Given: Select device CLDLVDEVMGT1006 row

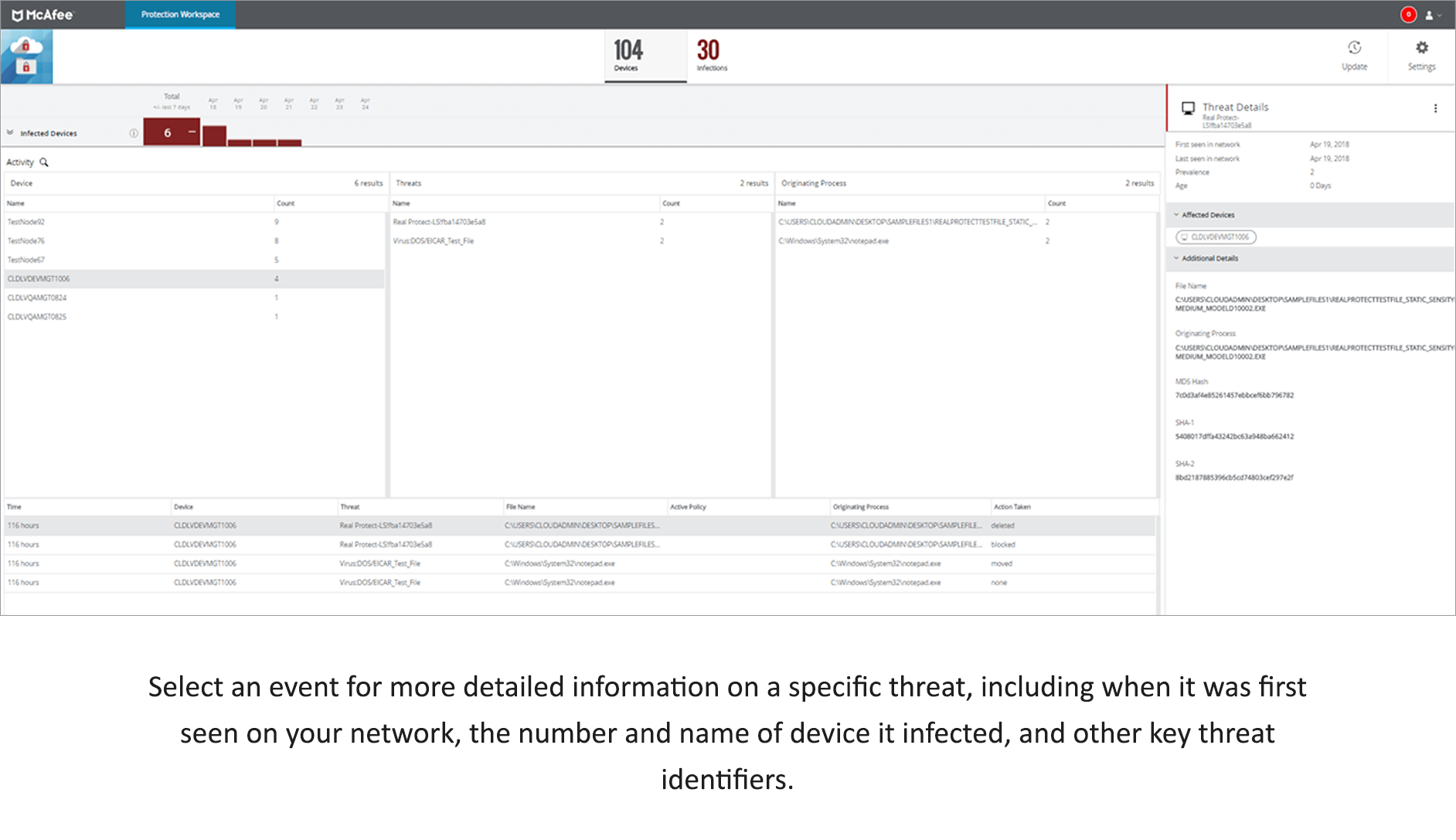Looking at the screenshot, I should (193, 279).
